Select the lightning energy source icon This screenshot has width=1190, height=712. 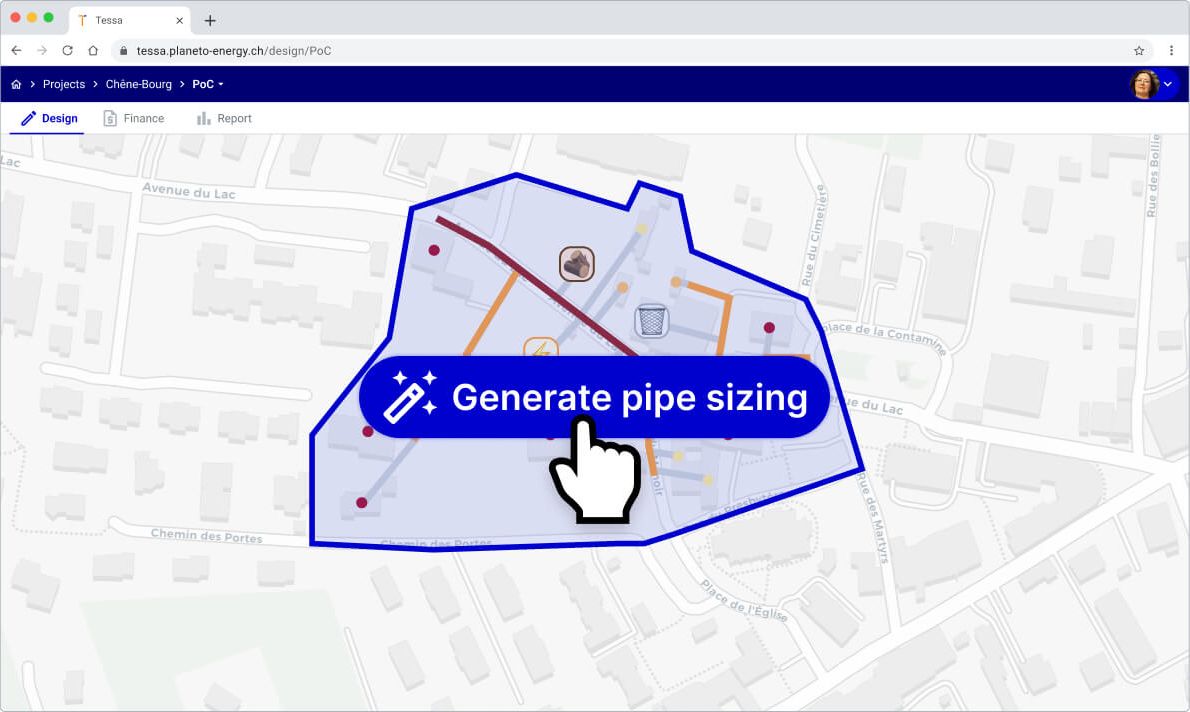[x=541, y=348]
